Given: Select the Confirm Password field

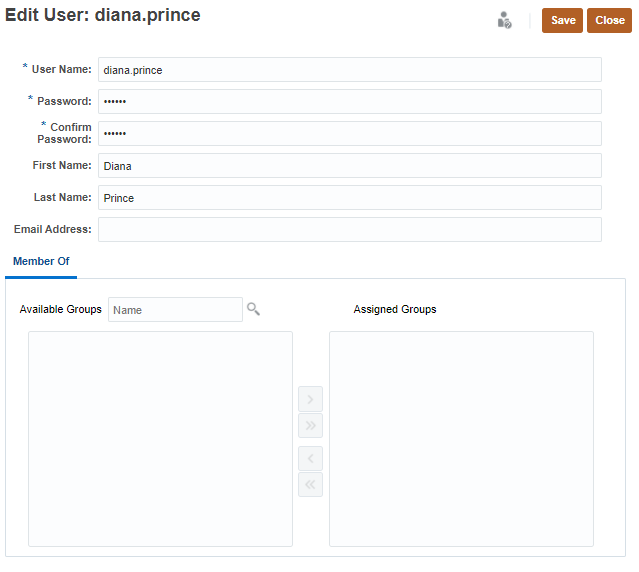Looking at the screenshot, I should pos(349,134).
